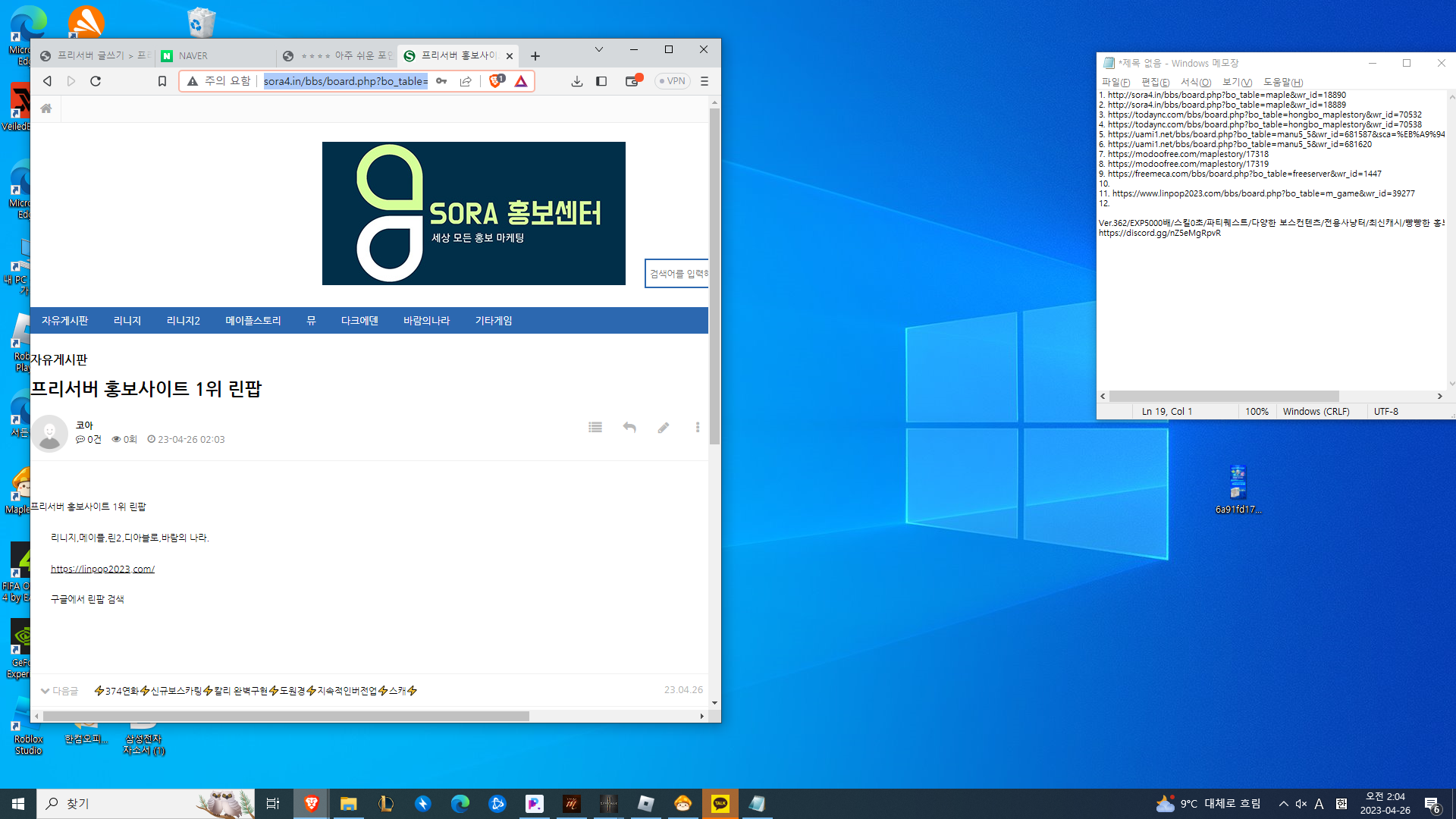Image resolution: width=1456 pixels, height=819 pixels.
Task: Toggle the muted volume tray icon
Action: click(1301, 804)
